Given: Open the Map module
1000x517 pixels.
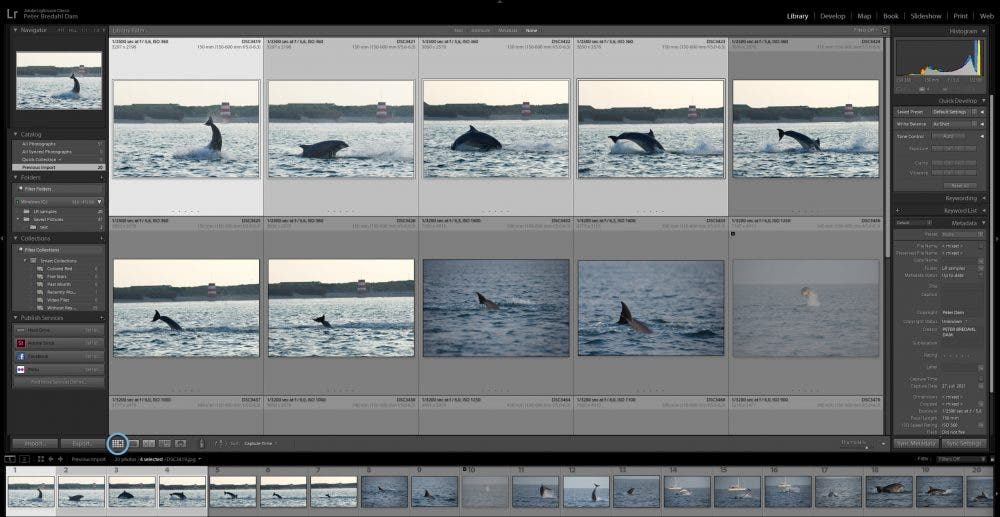Looking at the screenshot, I should (x=864, y=16).
